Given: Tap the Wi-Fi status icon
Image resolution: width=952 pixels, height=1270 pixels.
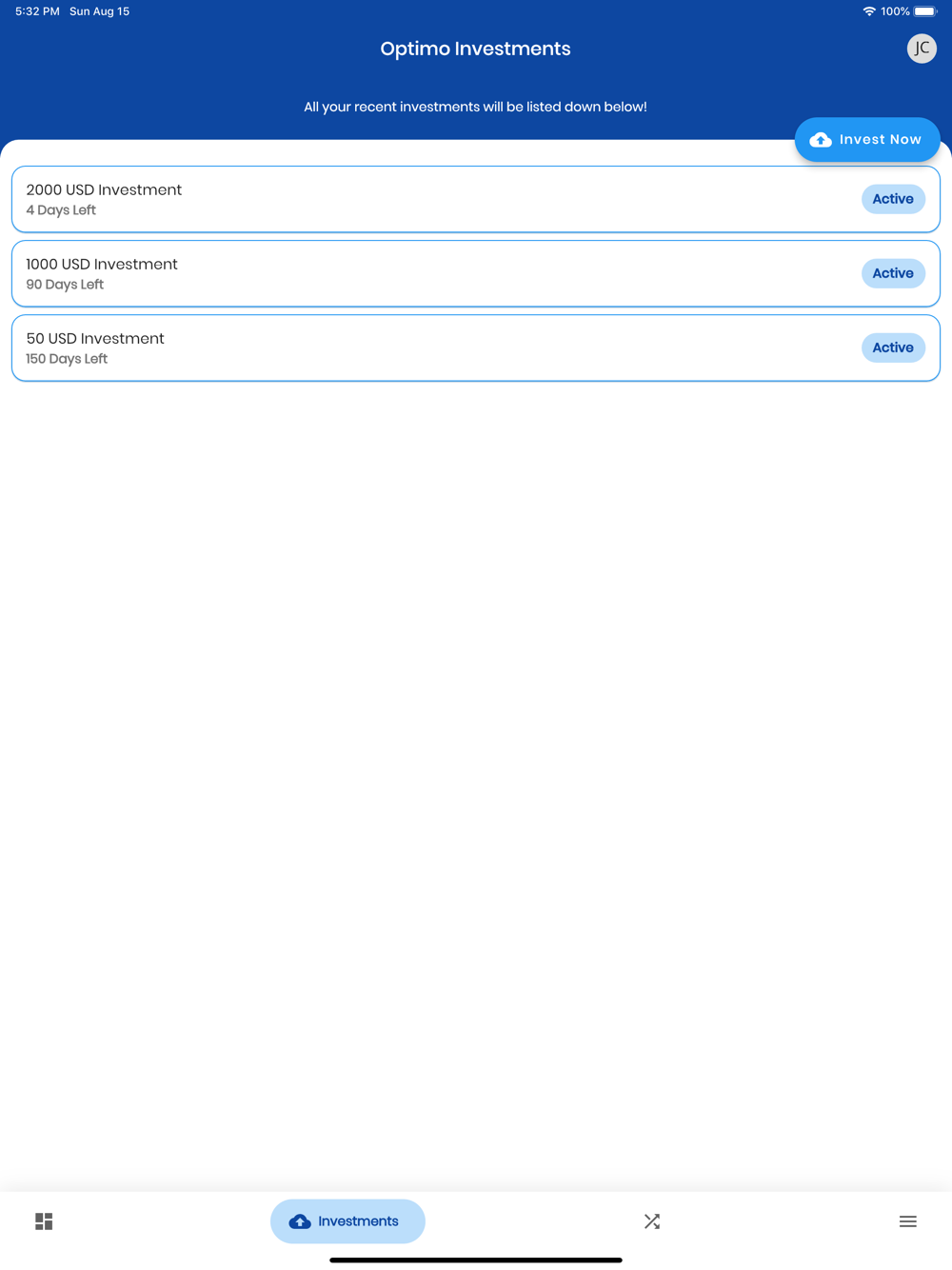Looking at the screenshot, I should 869,11.
